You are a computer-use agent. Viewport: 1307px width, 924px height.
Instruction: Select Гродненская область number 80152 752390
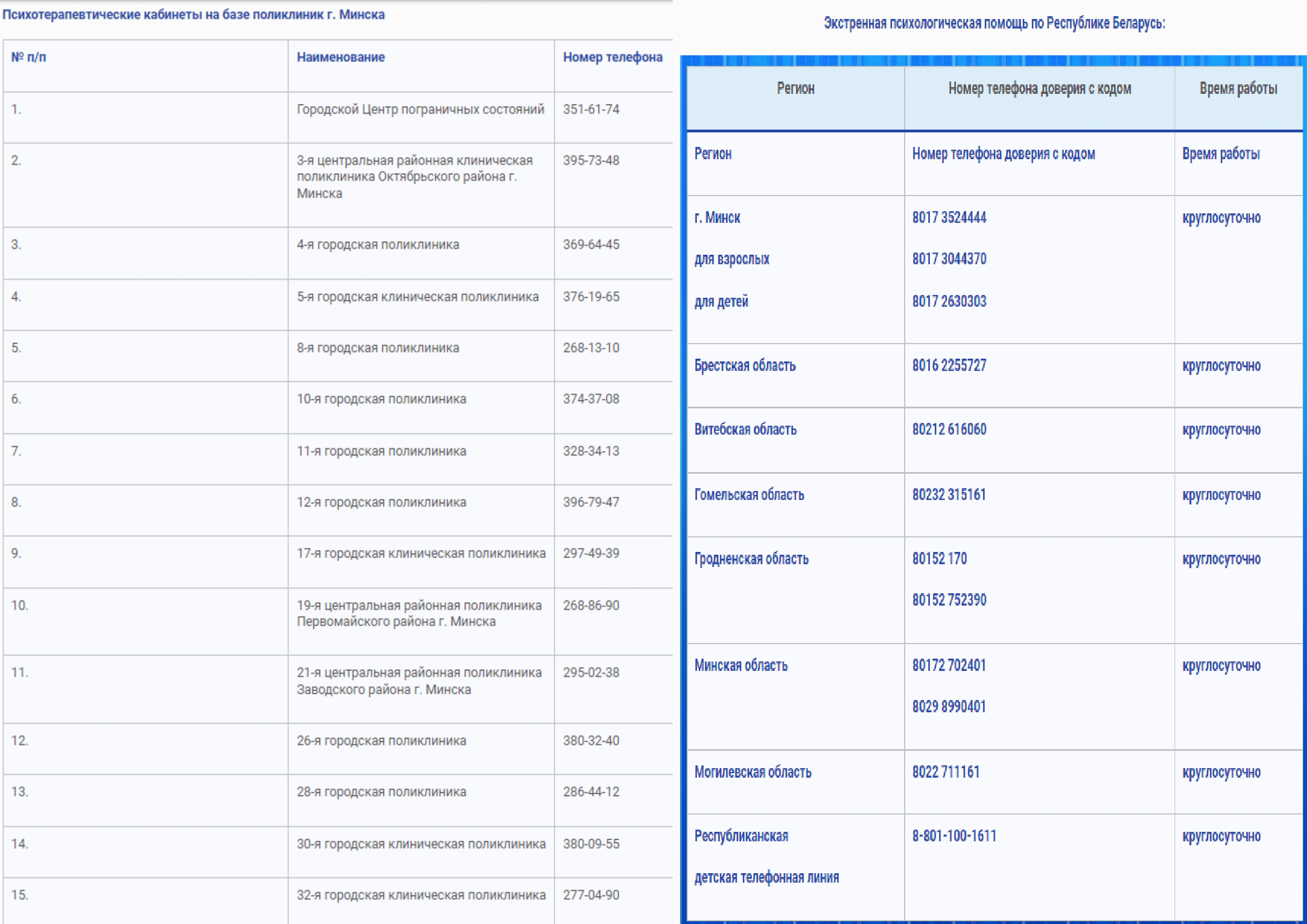949,599
